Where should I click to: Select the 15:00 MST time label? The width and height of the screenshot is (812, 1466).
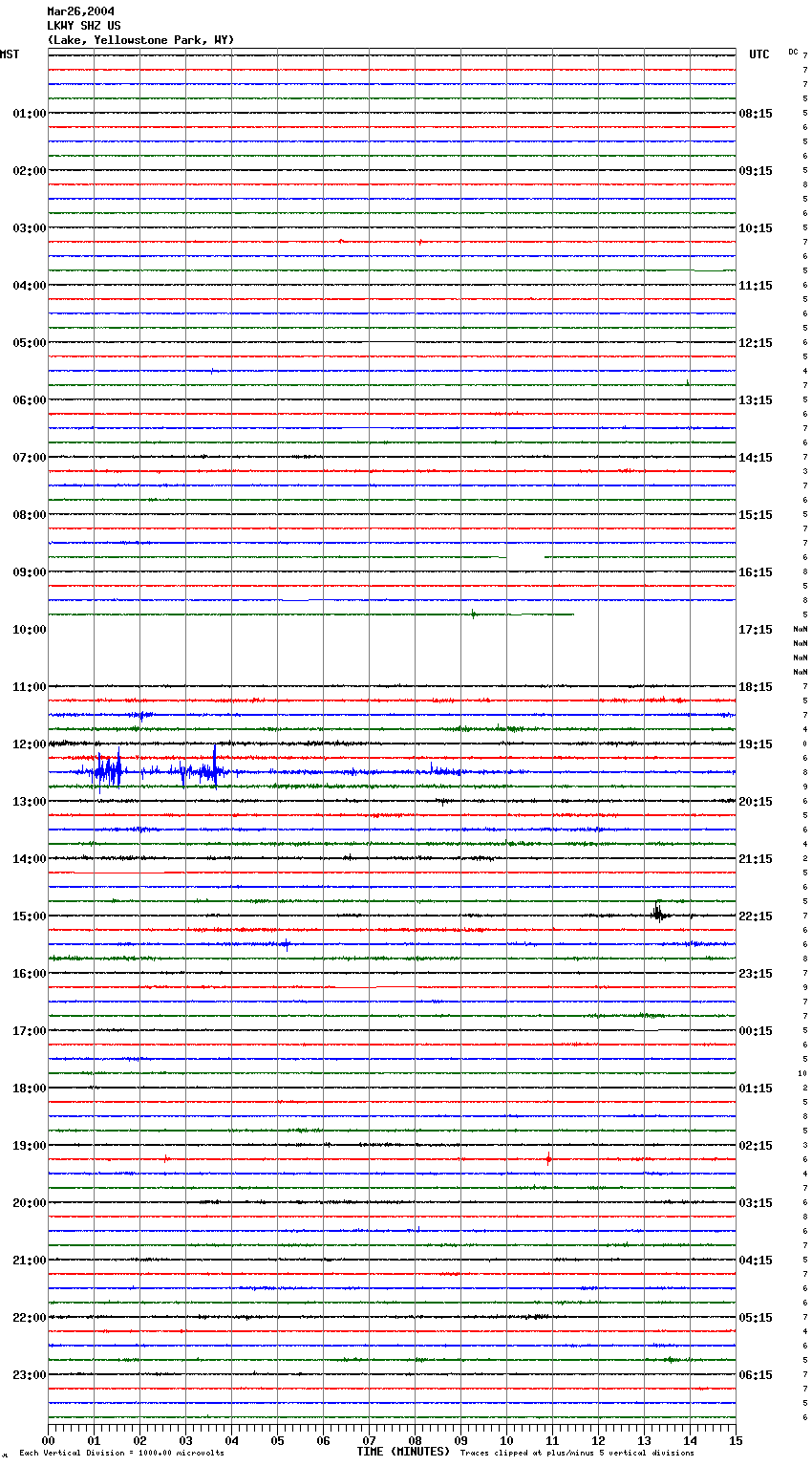click(x=30, y=916)
